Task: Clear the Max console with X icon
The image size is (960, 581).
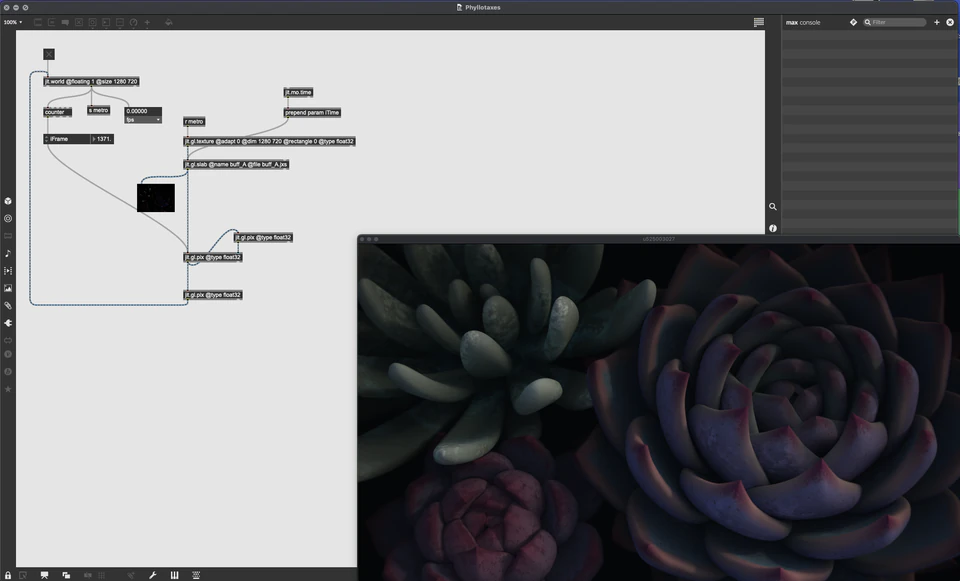Action: point(950,22)
